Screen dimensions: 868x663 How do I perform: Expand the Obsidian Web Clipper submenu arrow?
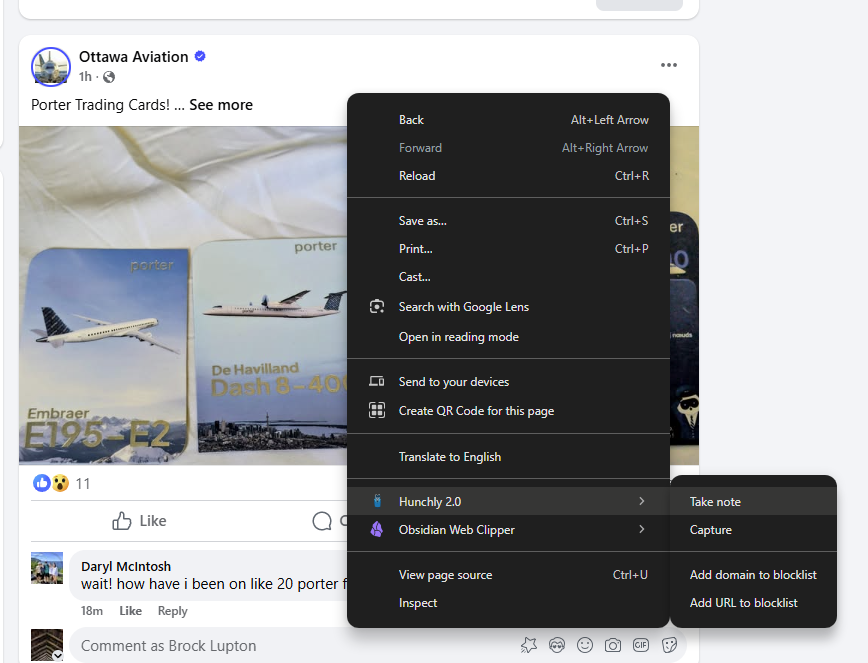pyautogui.click(x=642, y=530)
